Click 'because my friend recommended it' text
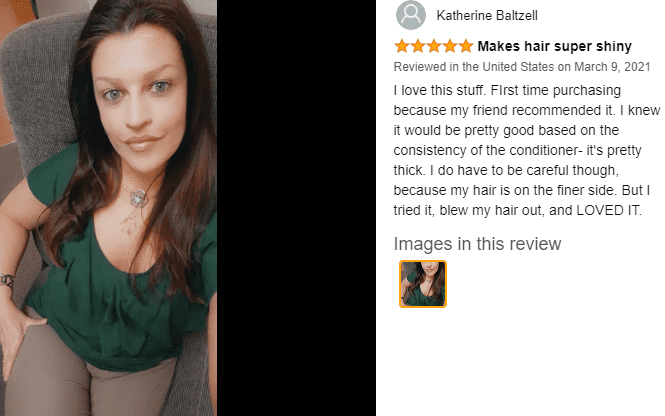 coord(503,110)
